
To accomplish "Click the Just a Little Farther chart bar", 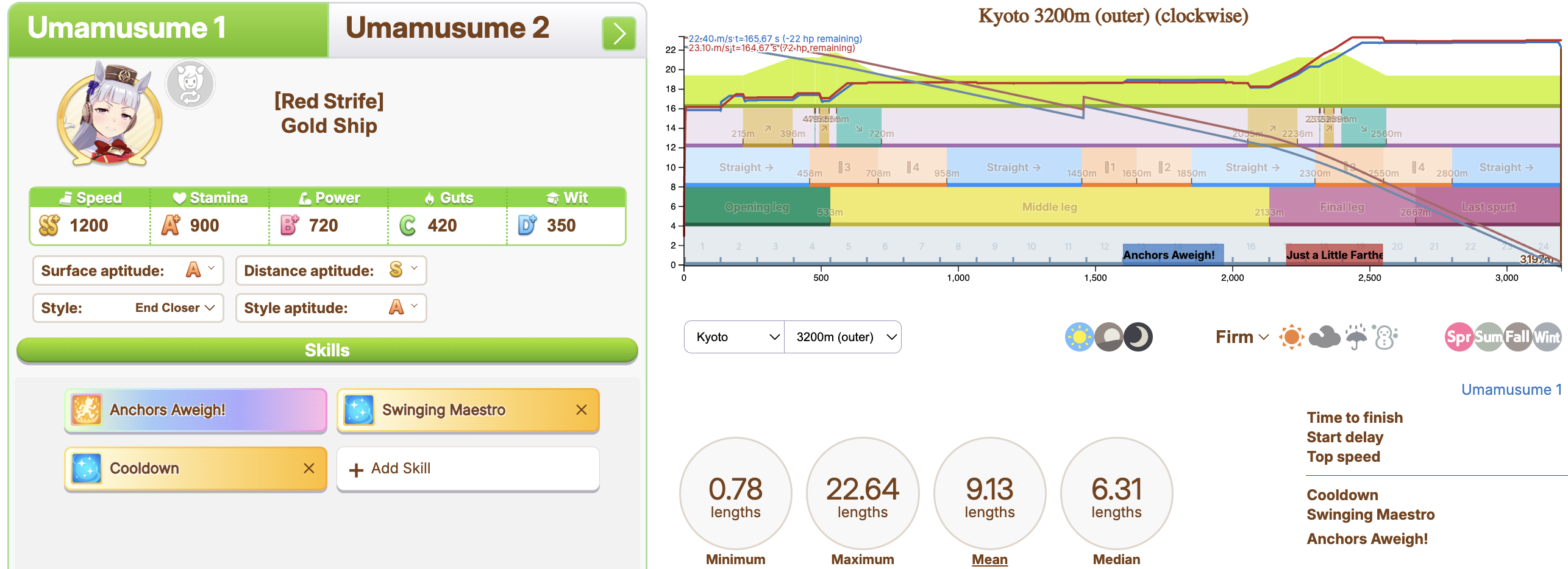I will tap(1335, 255).
